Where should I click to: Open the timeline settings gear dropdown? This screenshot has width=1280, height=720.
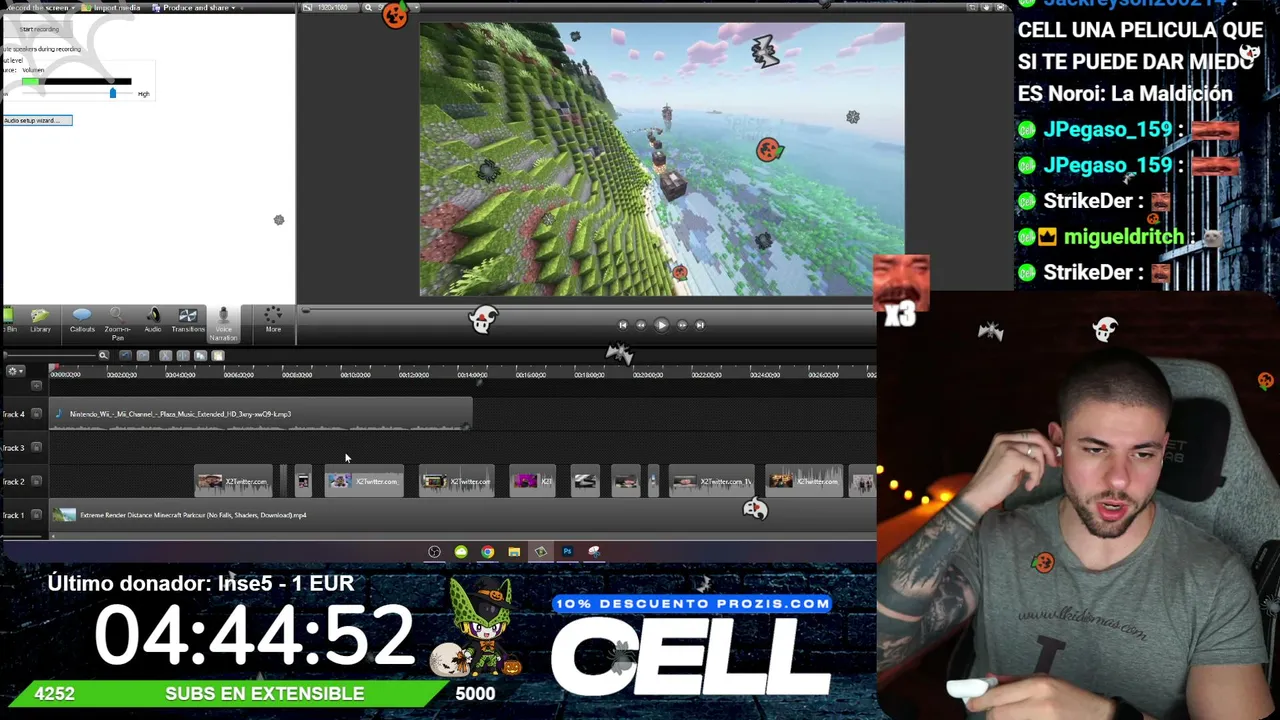coord(14,371)
